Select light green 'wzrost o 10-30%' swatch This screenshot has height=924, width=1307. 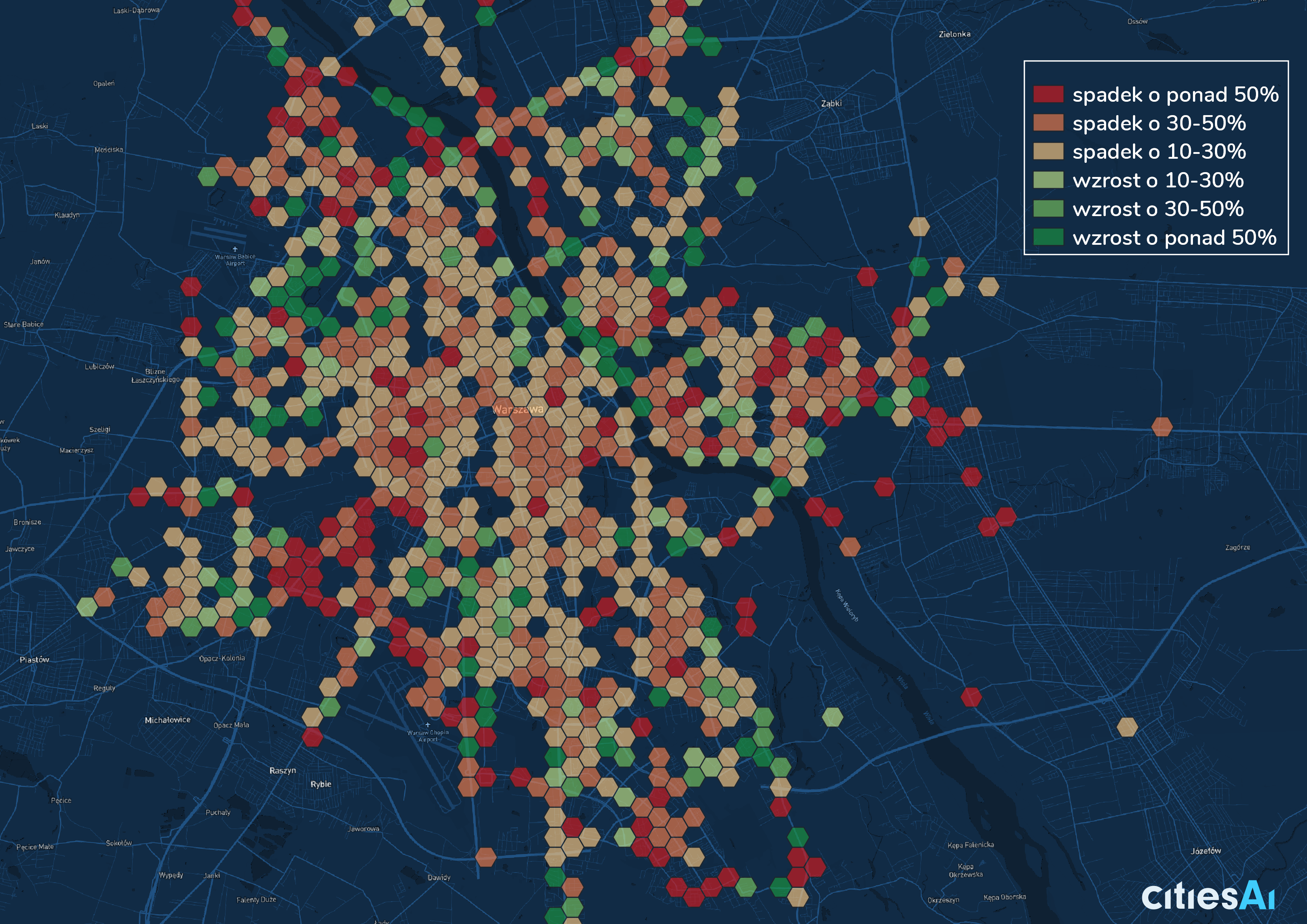point(1048,180)
